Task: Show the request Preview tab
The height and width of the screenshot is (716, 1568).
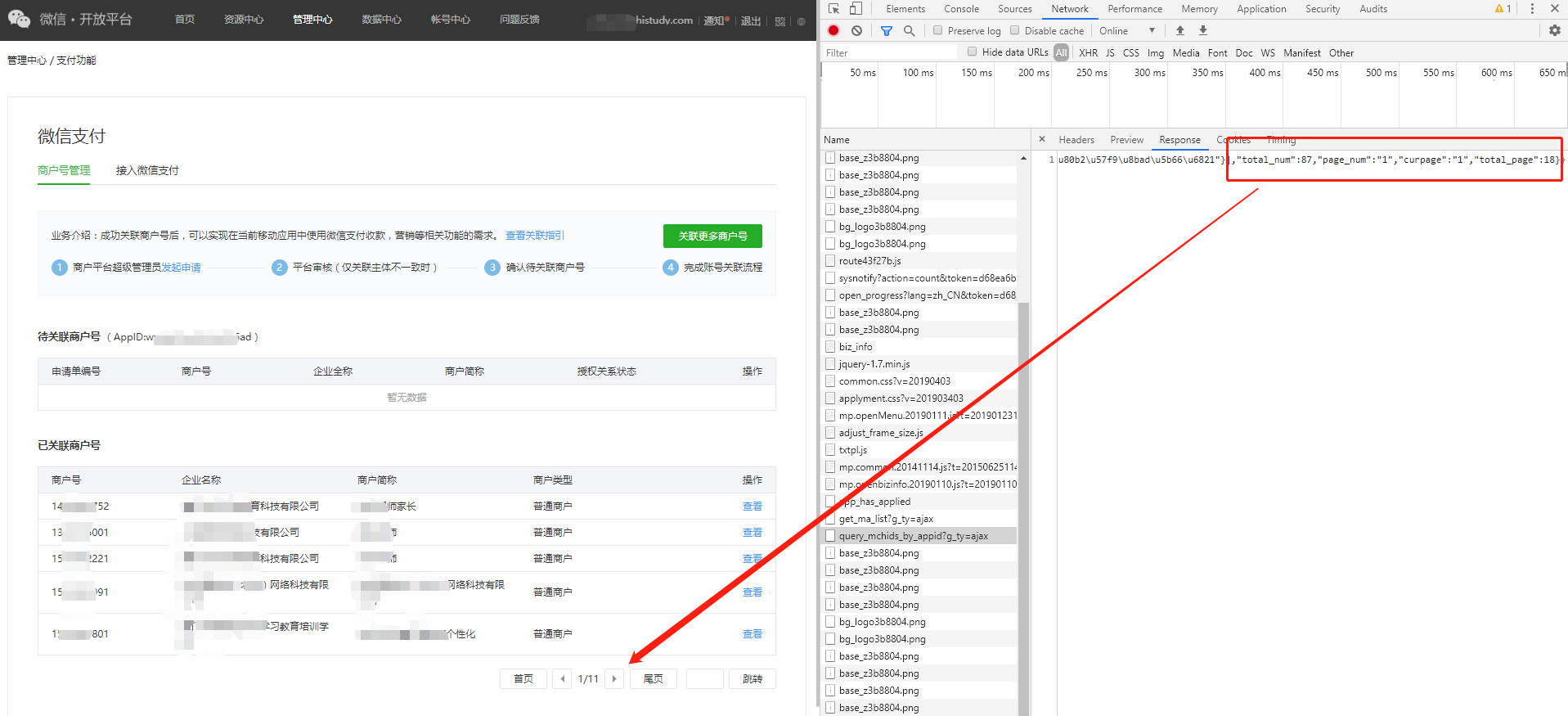Action: point(1127,140)
